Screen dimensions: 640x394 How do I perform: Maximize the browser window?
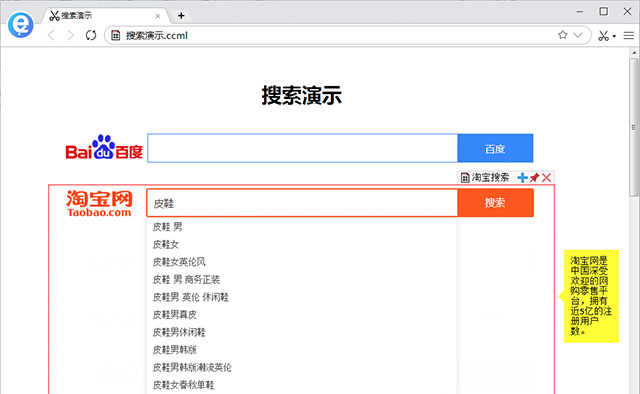[x=604, y=11]
